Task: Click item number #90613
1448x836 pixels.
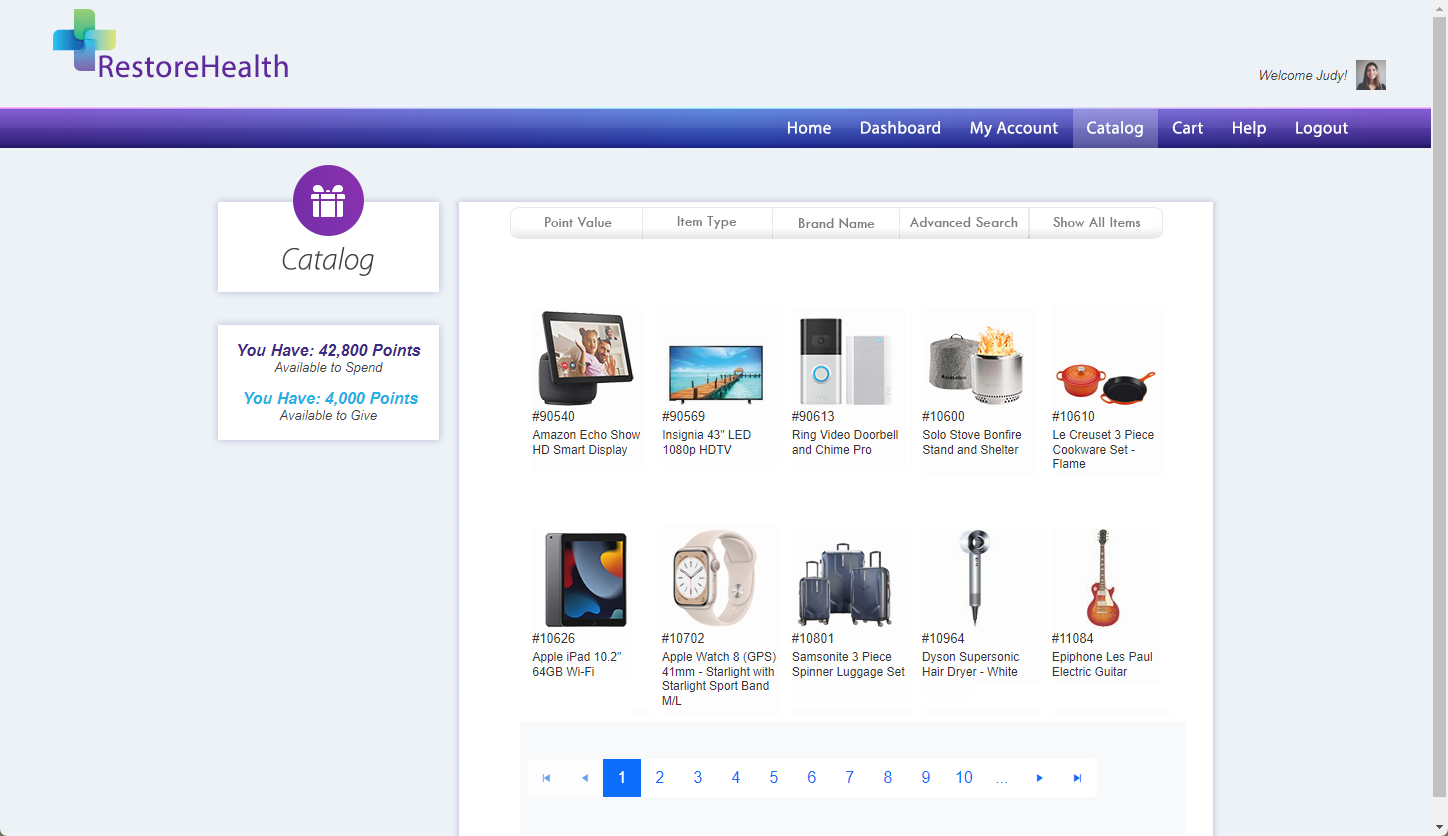Action: tap(813, 417)
